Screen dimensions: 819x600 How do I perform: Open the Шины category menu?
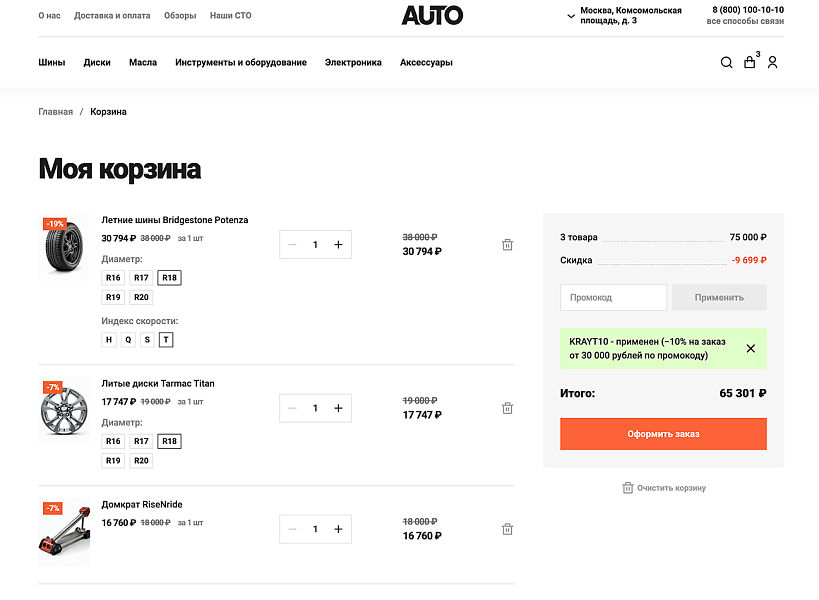point(52,62)
